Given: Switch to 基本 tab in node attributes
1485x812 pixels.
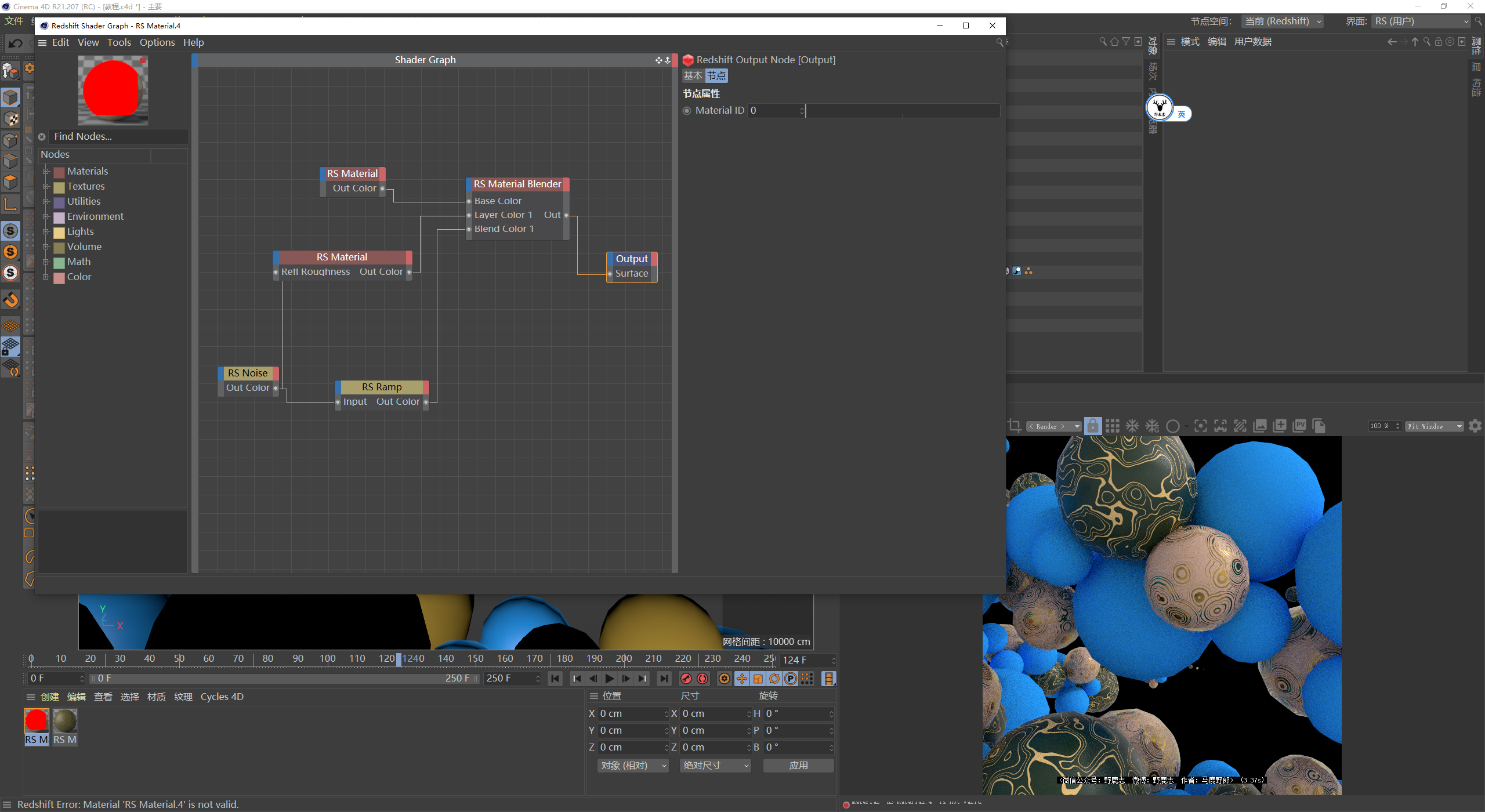Looking at the screenshot, I should (693, 76).
